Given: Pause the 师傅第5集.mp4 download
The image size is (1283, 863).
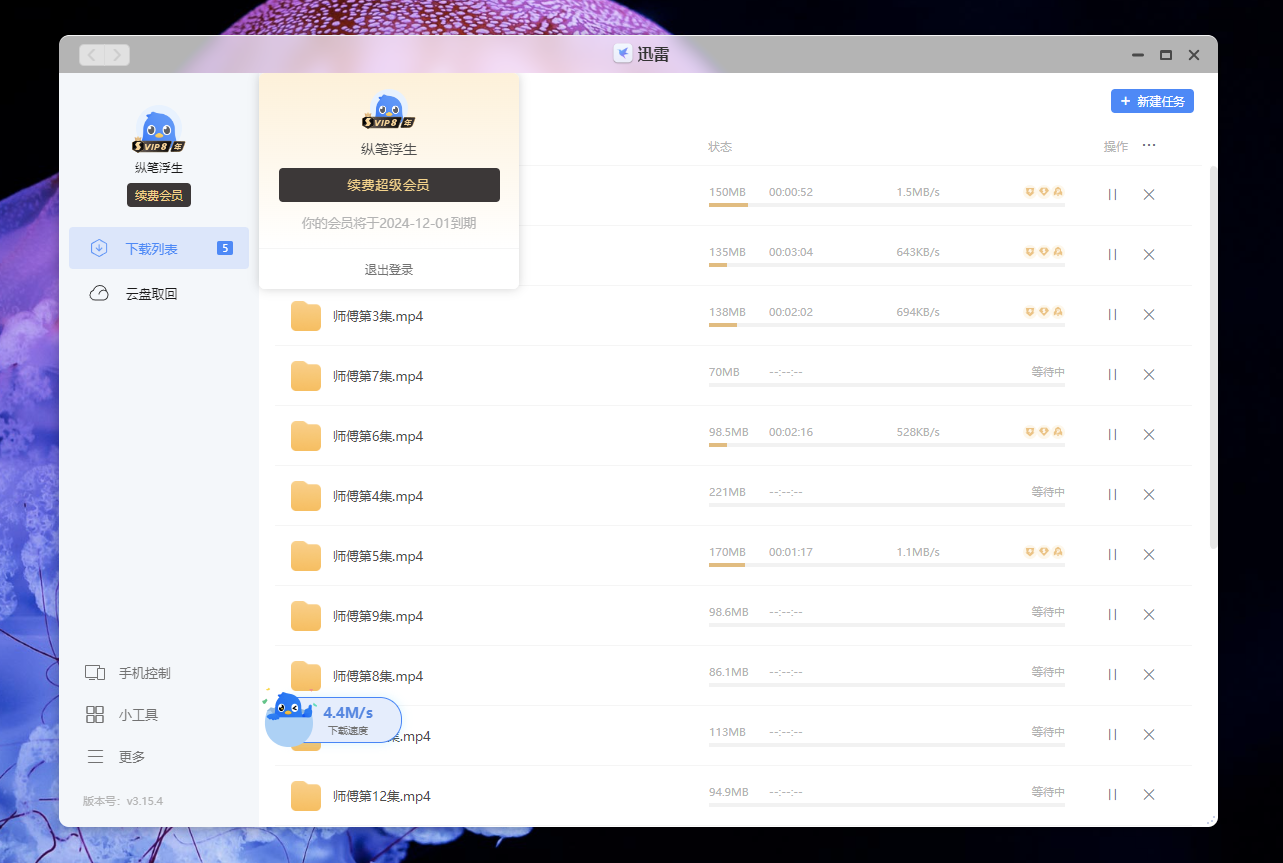Looking at the screenshot, I should [1112, 553].
